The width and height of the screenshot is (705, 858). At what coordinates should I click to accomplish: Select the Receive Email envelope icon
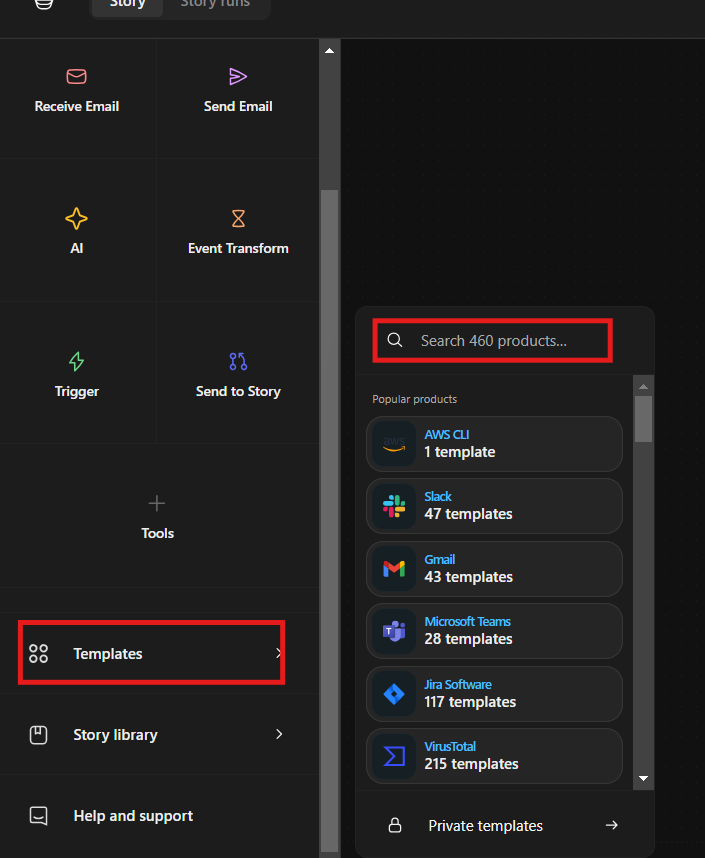77,76
